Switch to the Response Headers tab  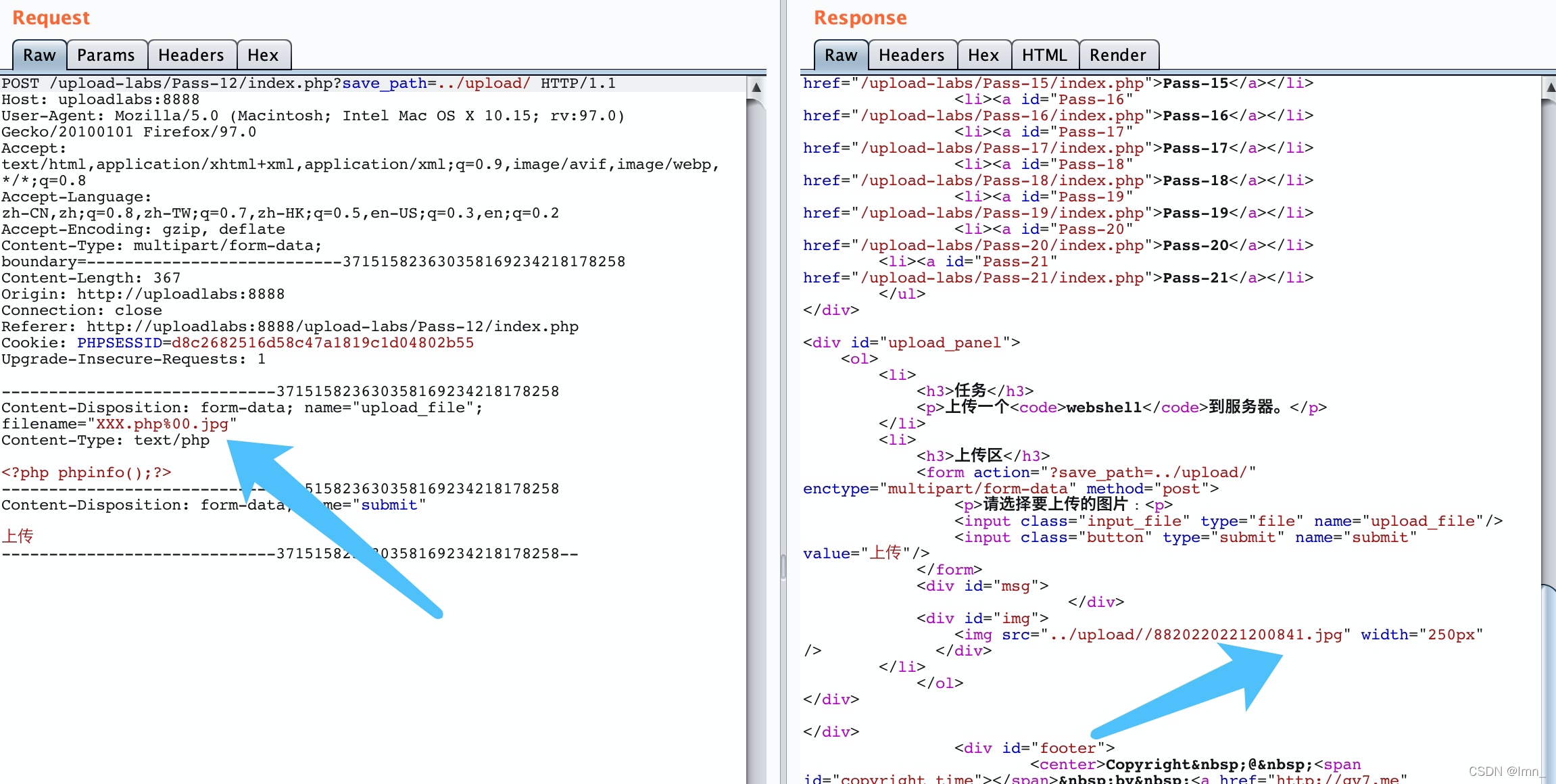tap(912, 55)
